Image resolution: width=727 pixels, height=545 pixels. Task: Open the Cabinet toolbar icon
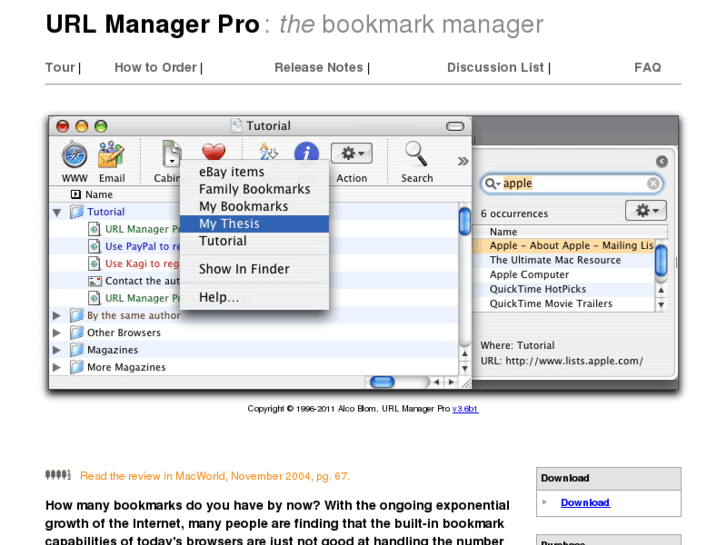tap(171, 154)
